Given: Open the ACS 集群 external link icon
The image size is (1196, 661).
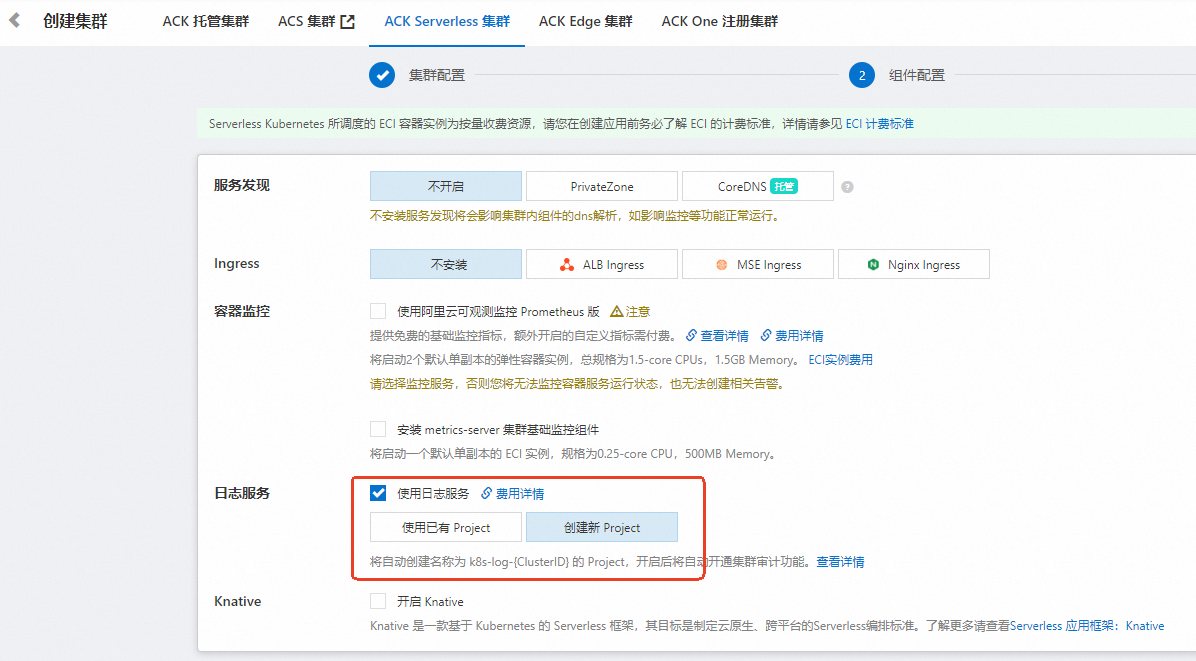Looking at the screenshot, I should coord(348,22).
